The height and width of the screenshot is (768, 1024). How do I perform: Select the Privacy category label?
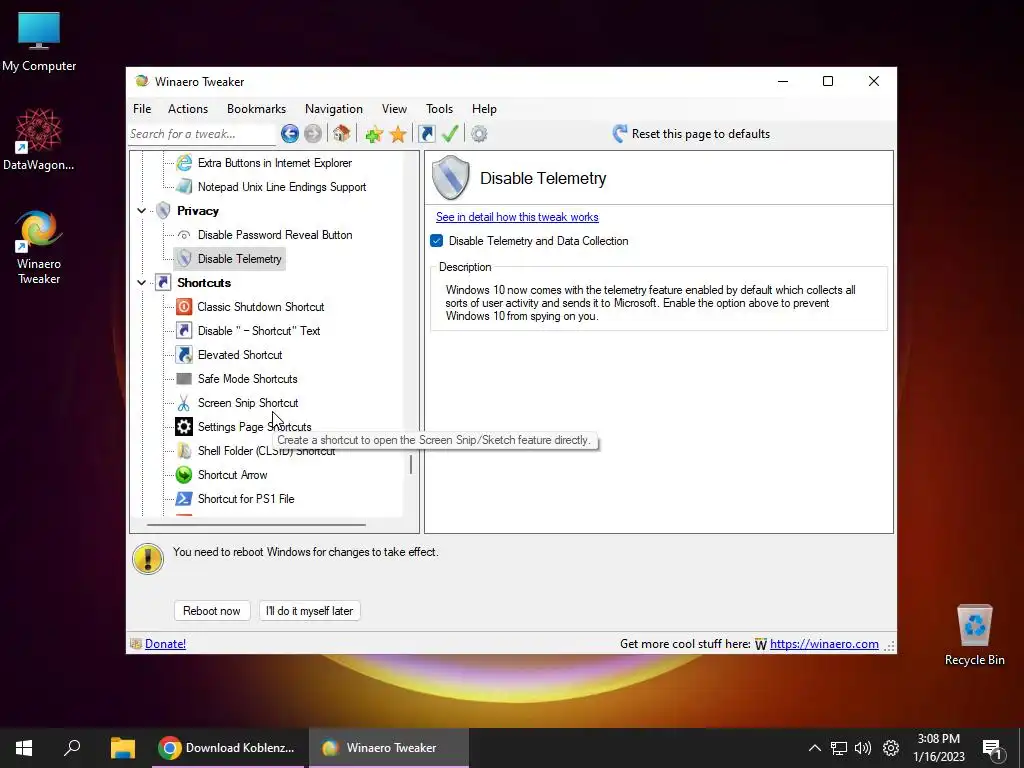(198, 211)
